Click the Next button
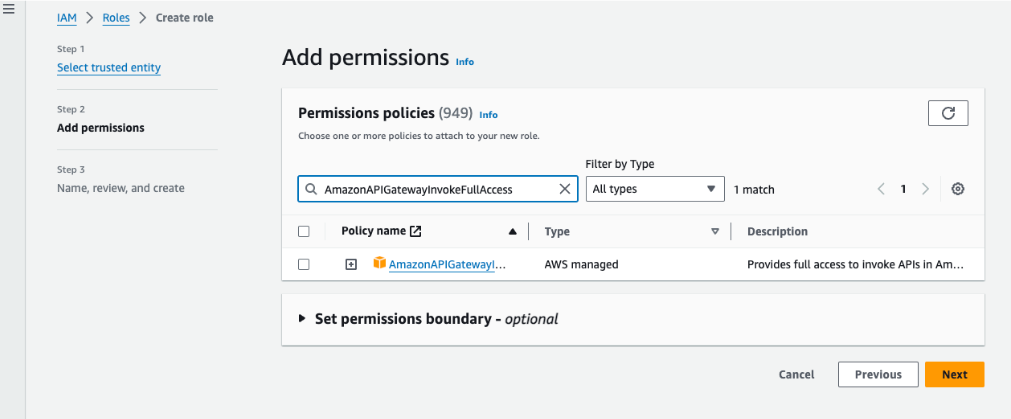 [x=954, y=374]
